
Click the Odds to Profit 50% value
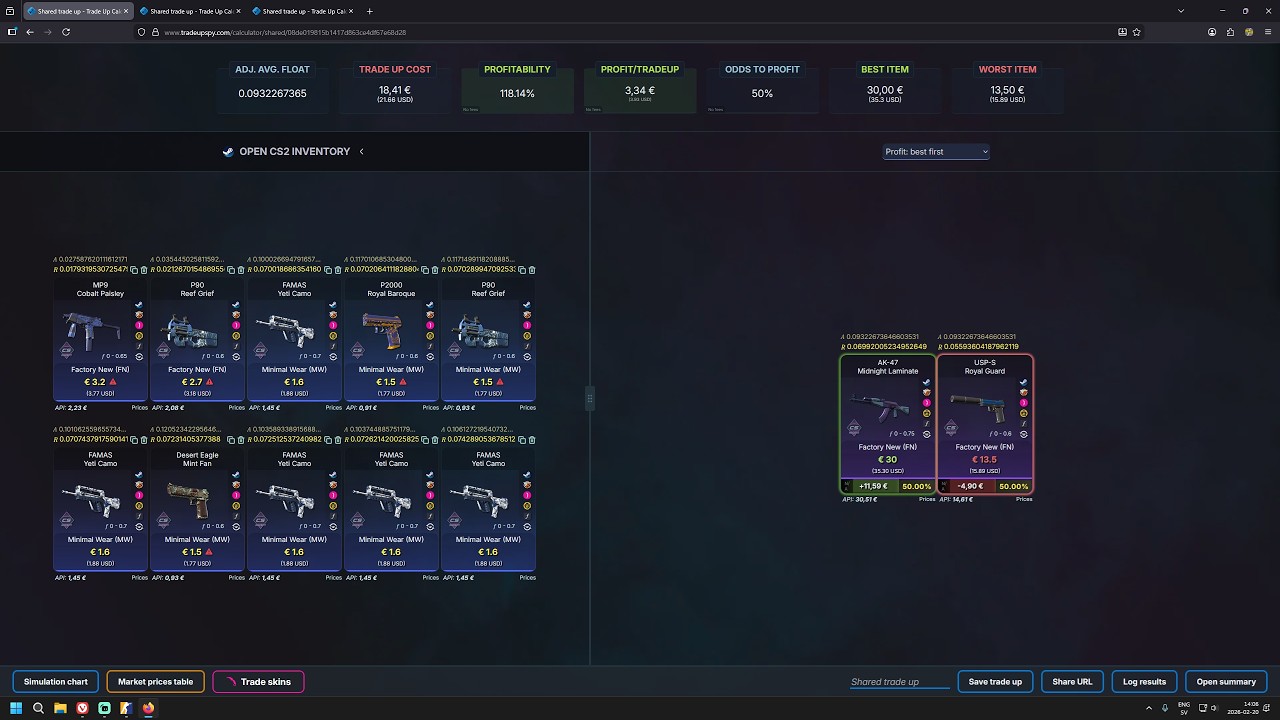pos(762,93)
